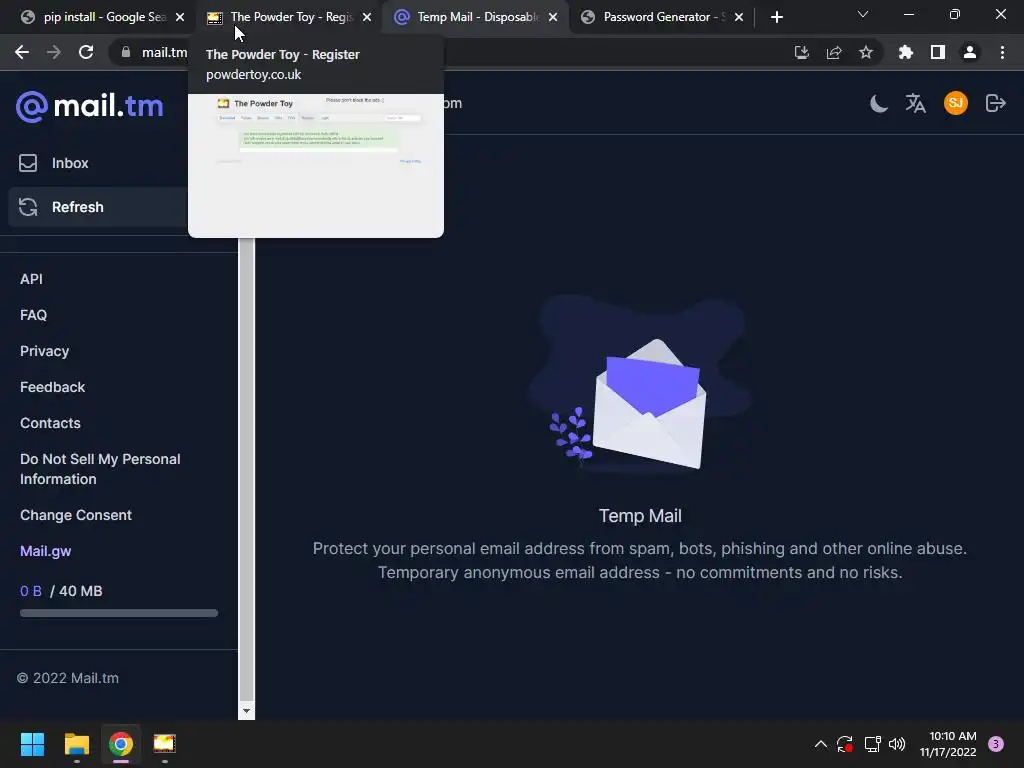
Task: Go to Contacts page
Action: coord(50,423)
